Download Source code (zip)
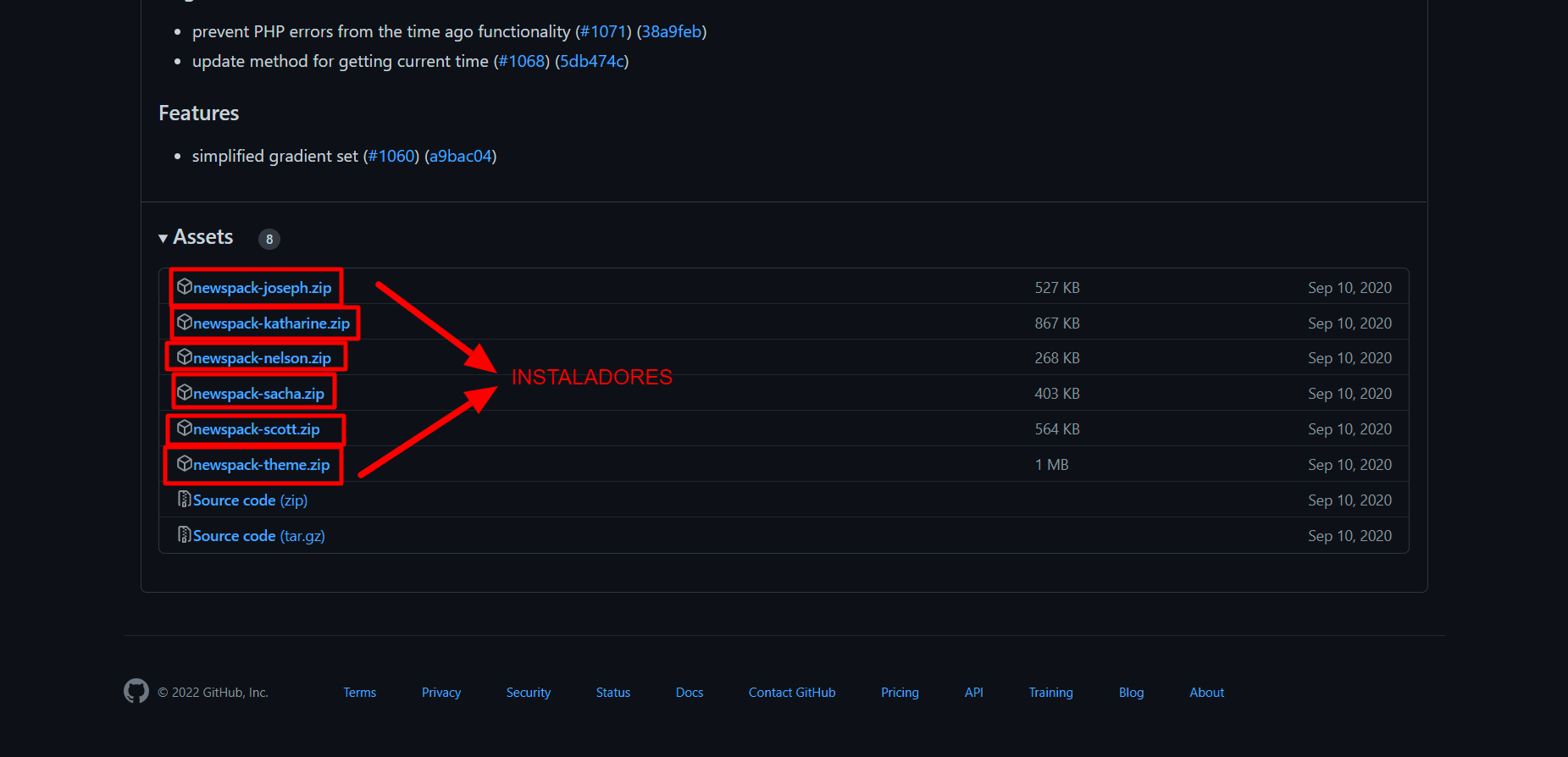Screen dimensions: 1568x757 250,500
